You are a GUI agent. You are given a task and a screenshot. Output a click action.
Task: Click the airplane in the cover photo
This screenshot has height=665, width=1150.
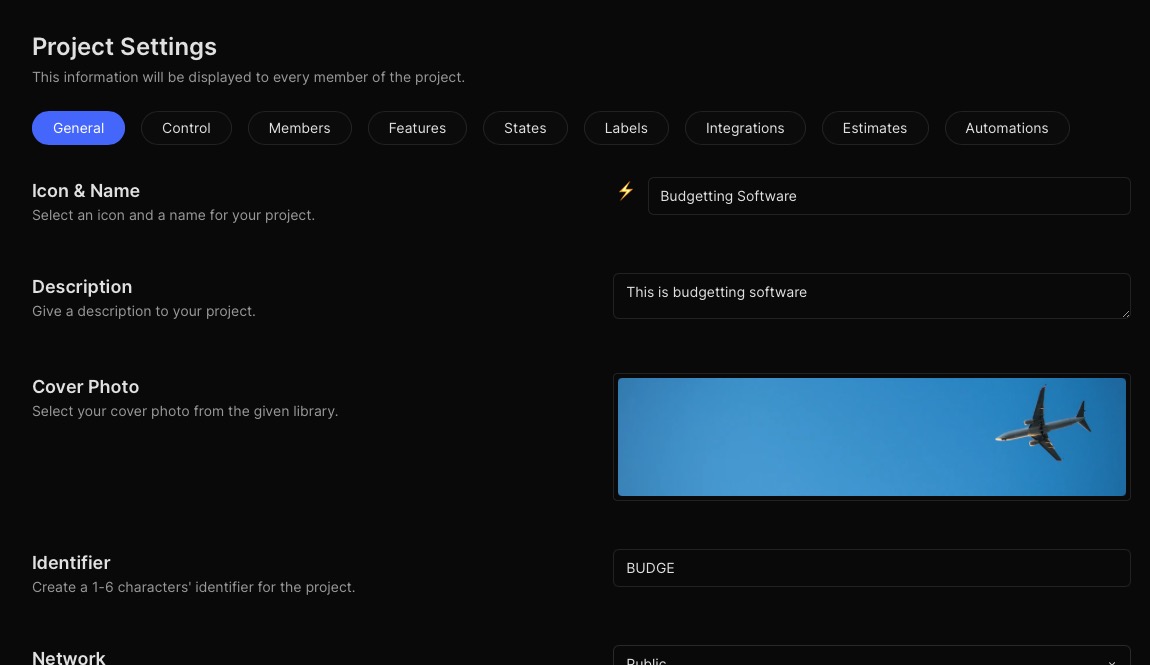point(1044,425)
